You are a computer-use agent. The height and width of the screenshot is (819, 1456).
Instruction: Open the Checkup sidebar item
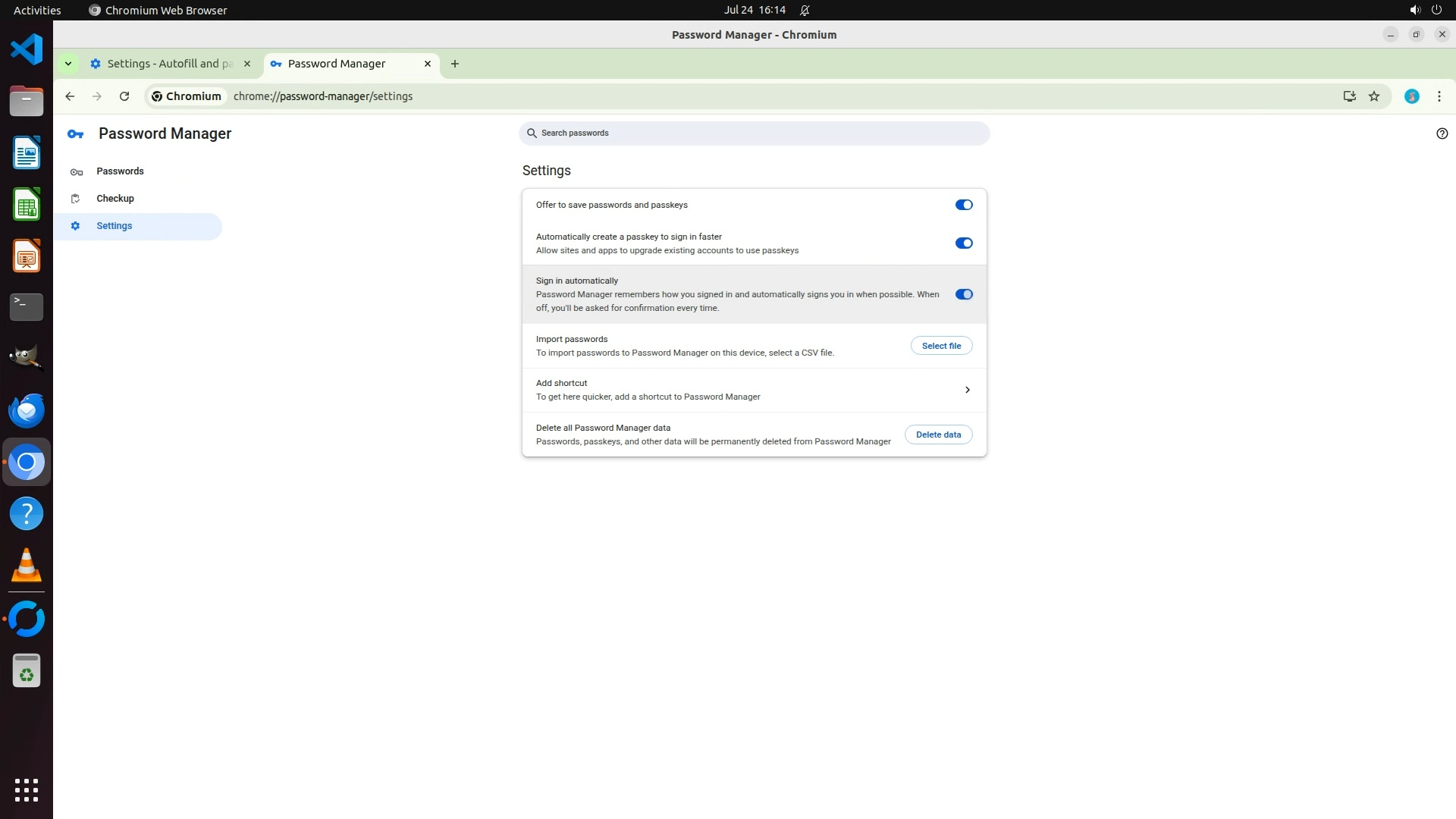[115, 199]
